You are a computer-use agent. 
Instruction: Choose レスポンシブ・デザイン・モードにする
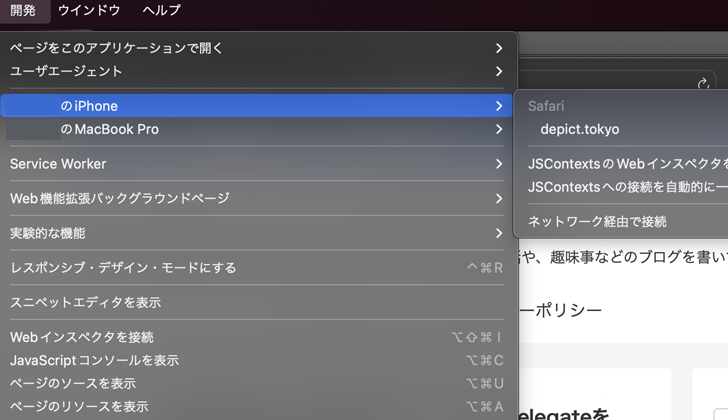pyautogui.click(x=256, y=268)
